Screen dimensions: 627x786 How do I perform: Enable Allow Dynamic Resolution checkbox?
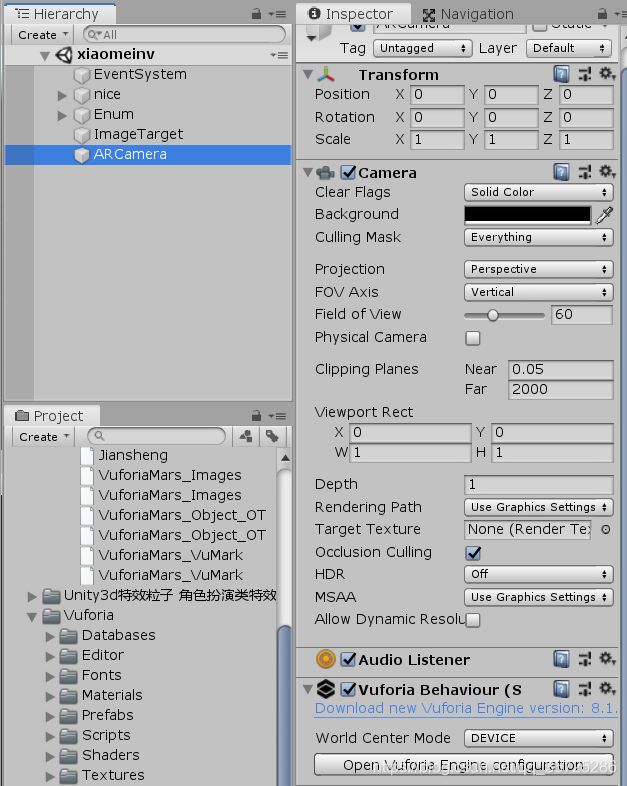(472, 620)
